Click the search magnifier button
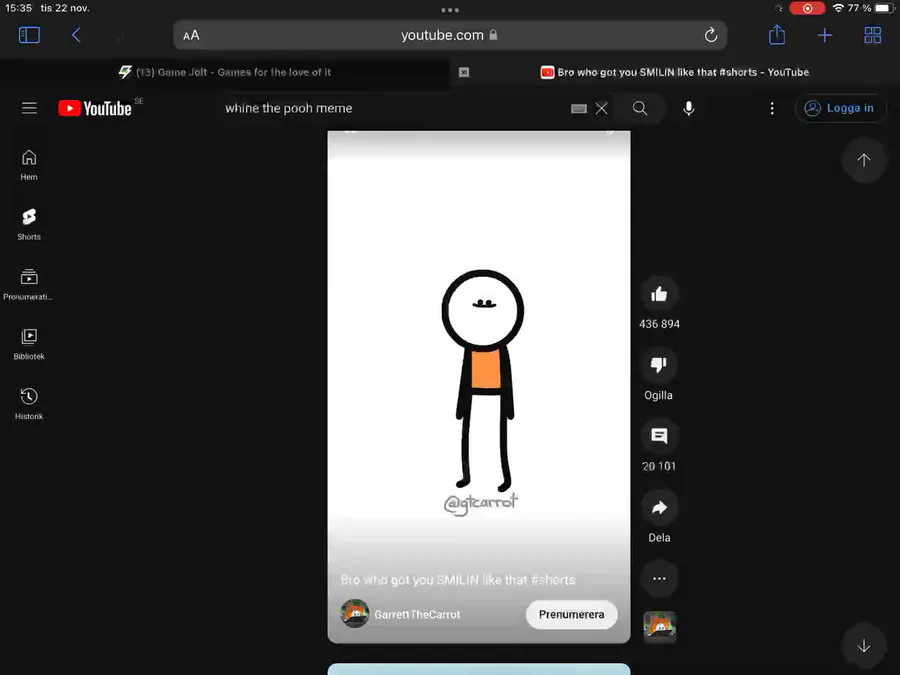 click(640, 108)
